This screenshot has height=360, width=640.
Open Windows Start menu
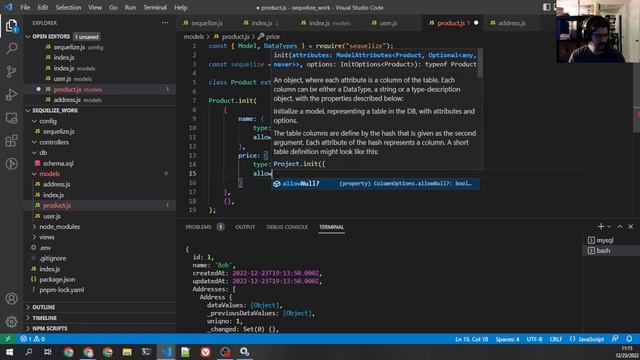point(9,352)
